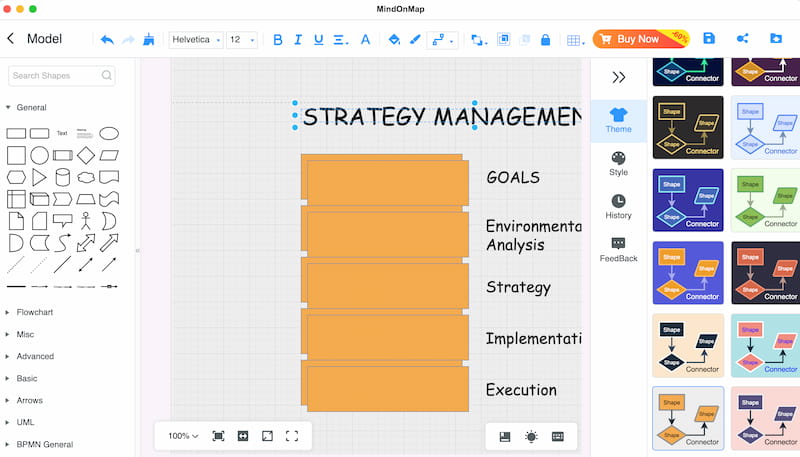Toggle underline formatting
Image resolution: width=800 pixels, height=457 pixels.
point(318,39)
